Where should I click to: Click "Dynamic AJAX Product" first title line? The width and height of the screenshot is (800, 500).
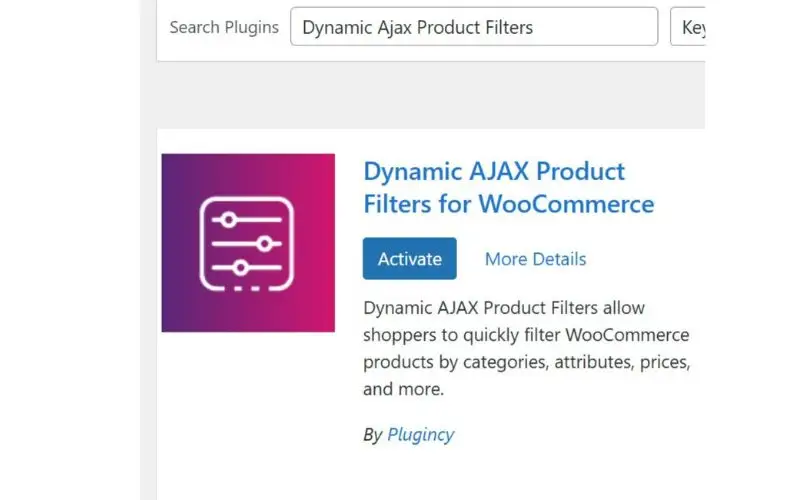[494, 171]
